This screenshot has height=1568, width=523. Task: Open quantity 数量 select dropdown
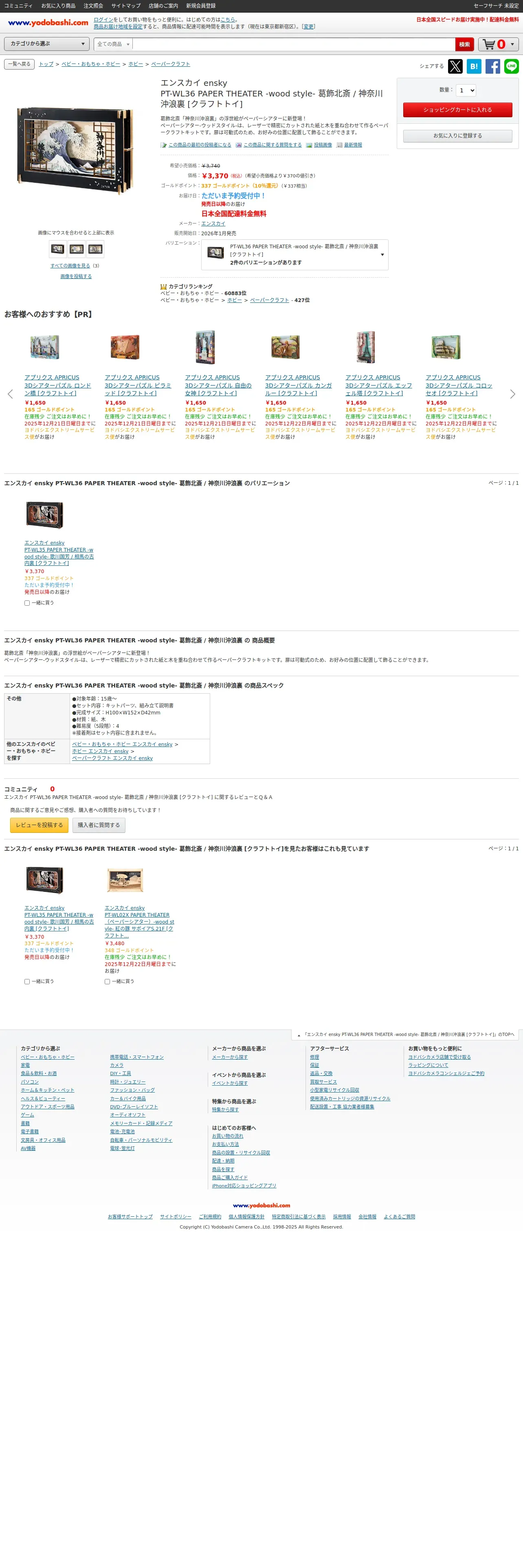tap(466, 90)
